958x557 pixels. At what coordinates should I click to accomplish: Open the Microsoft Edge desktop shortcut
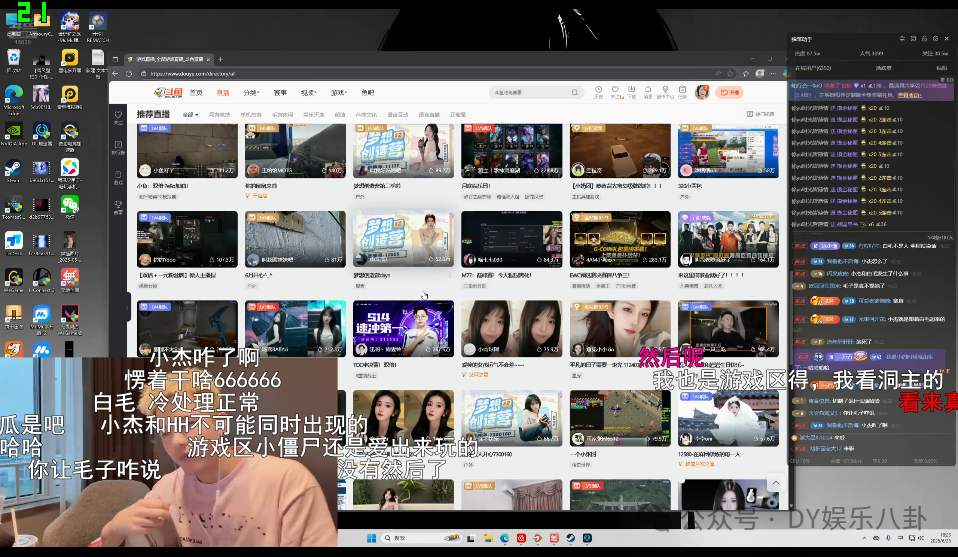[13, 99]
